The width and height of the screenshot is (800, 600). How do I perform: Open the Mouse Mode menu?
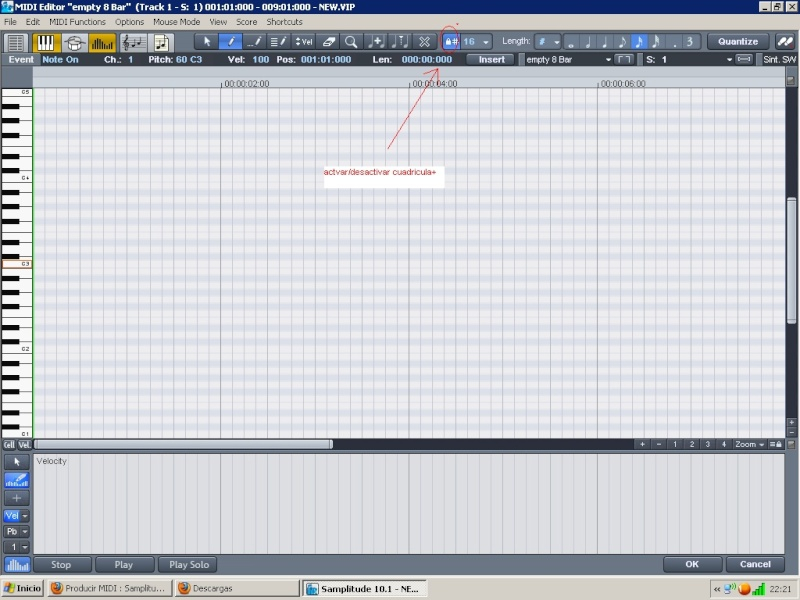point(177,22)
